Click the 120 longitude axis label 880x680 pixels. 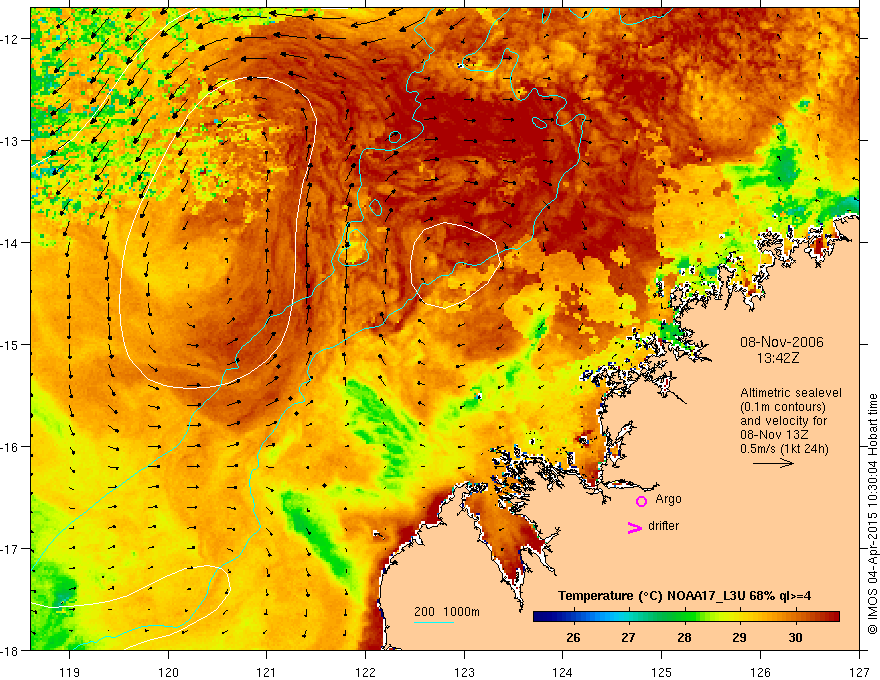point(168,672)
